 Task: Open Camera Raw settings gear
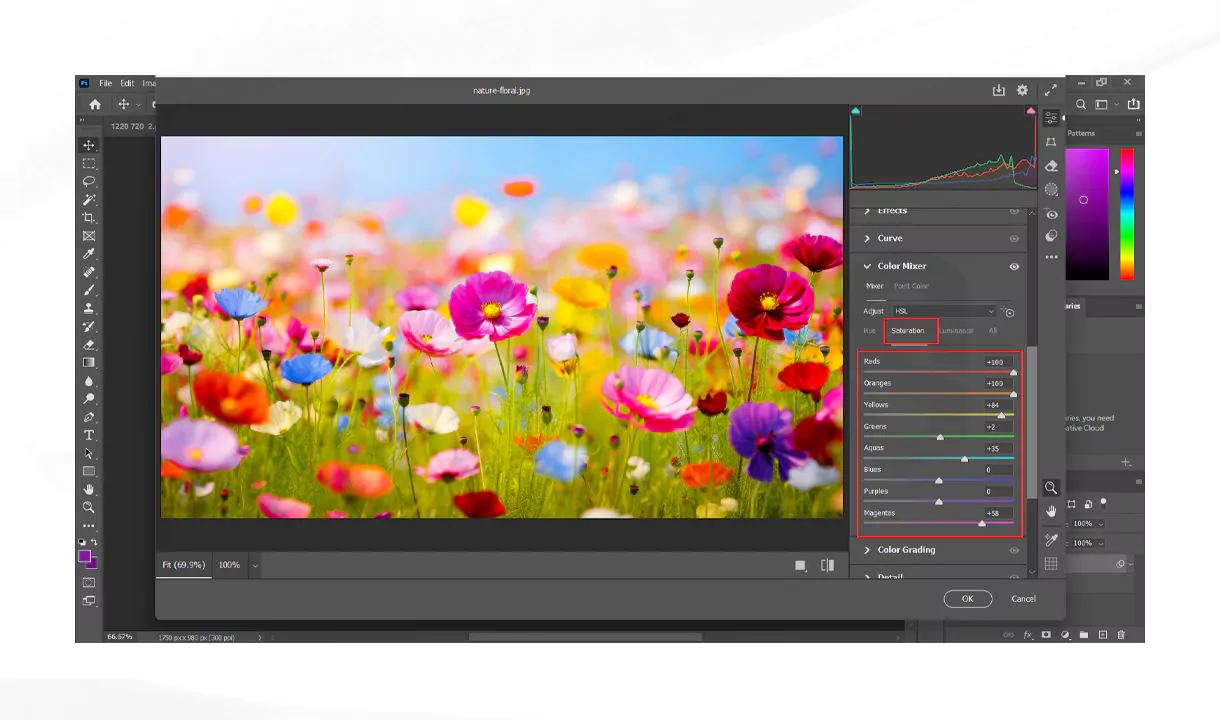tap(1022, 90)
